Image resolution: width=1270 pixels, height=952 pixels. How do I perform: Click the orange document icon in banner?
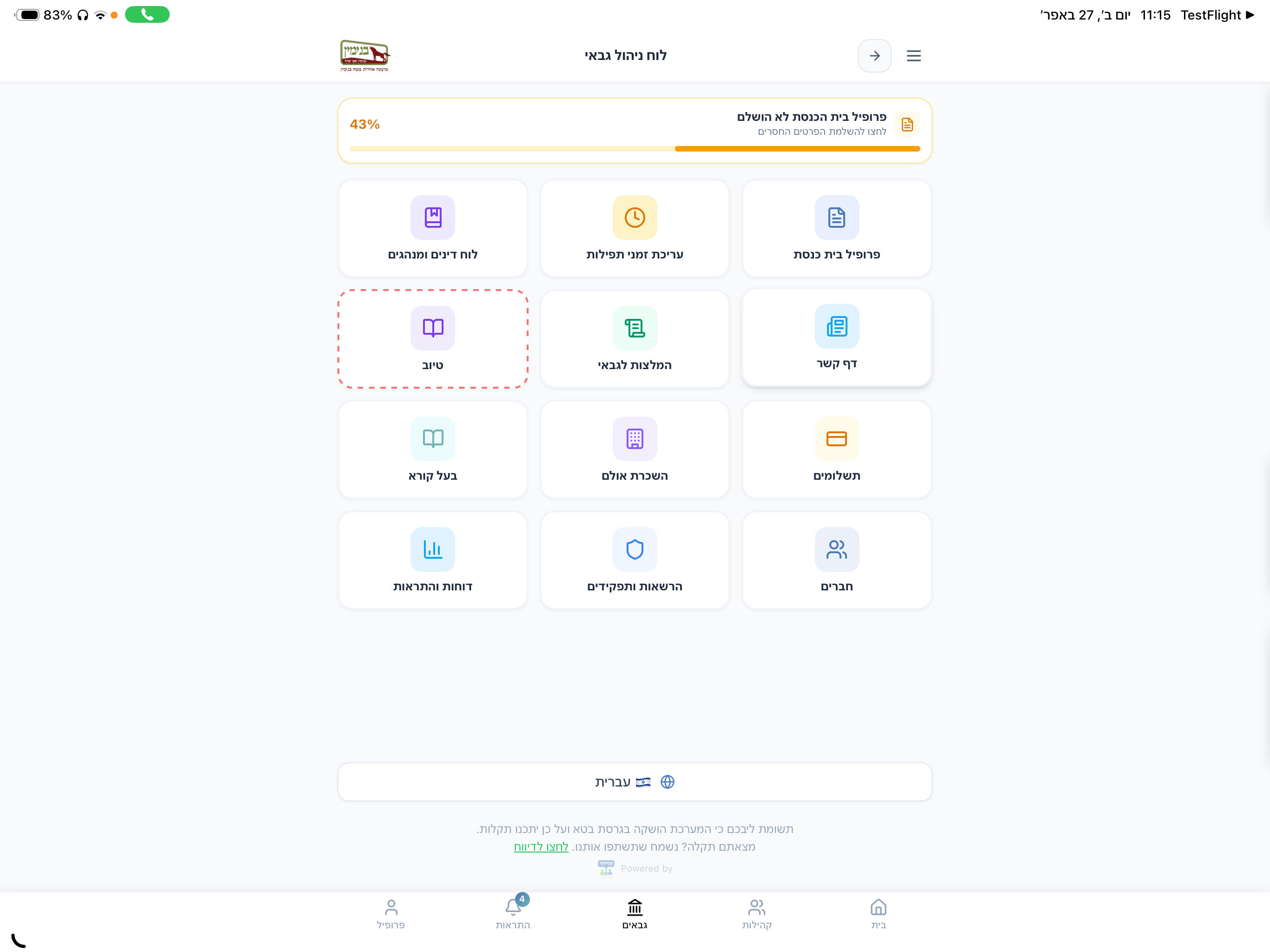907,124
